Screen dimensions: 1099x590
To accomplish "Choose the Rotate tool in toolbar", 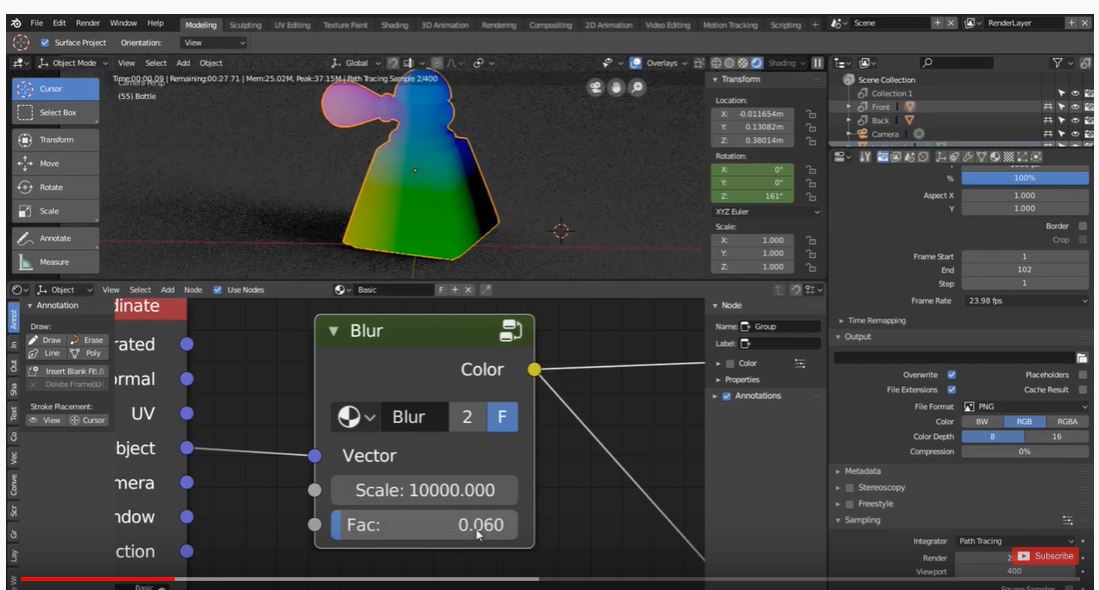I will tap(55, 187).
